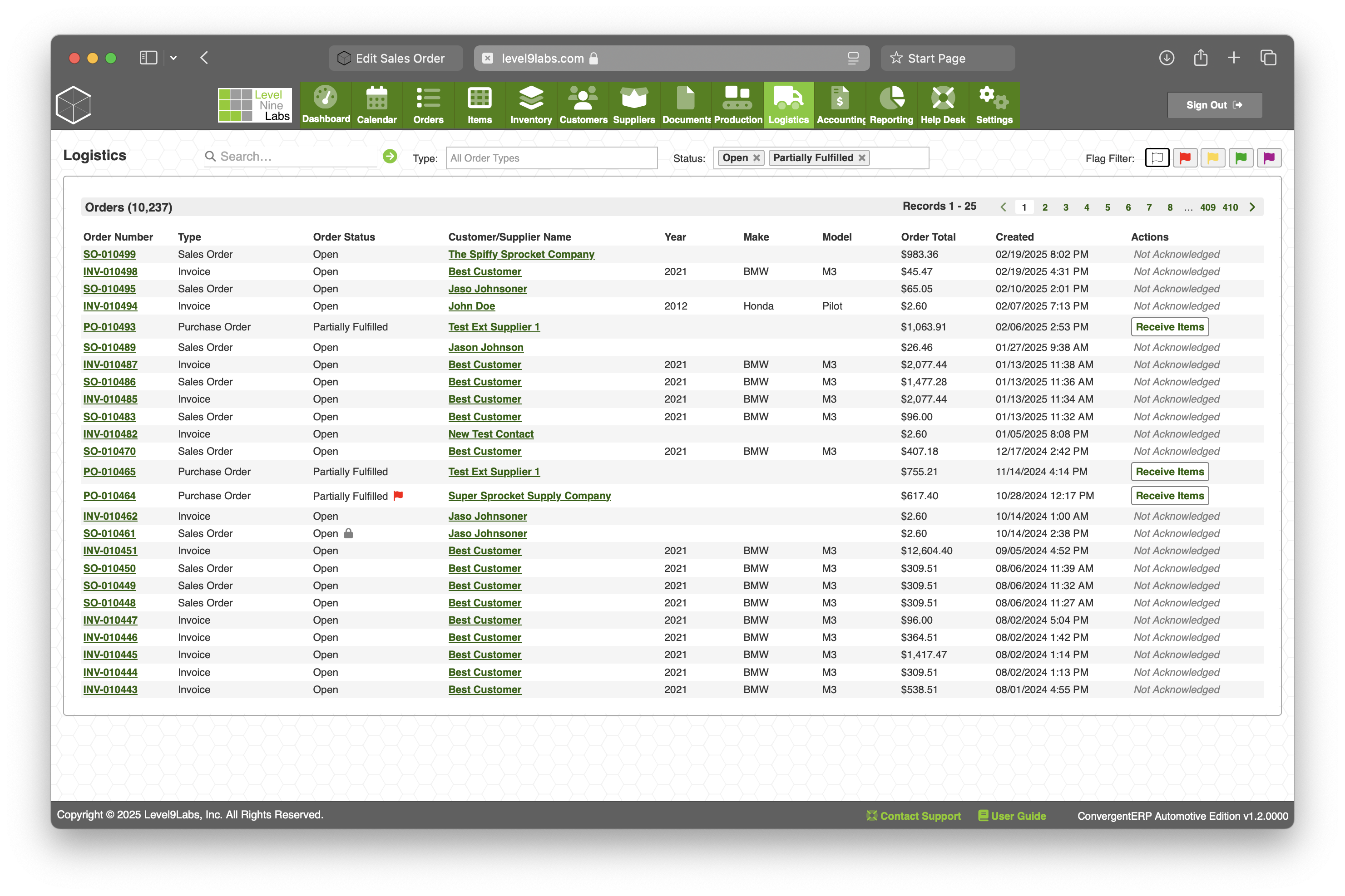Click Receive Items for PO-010465
The width and height of the screenshot is (1345, 896).
pyautogui.click(x=1170, y=472)
